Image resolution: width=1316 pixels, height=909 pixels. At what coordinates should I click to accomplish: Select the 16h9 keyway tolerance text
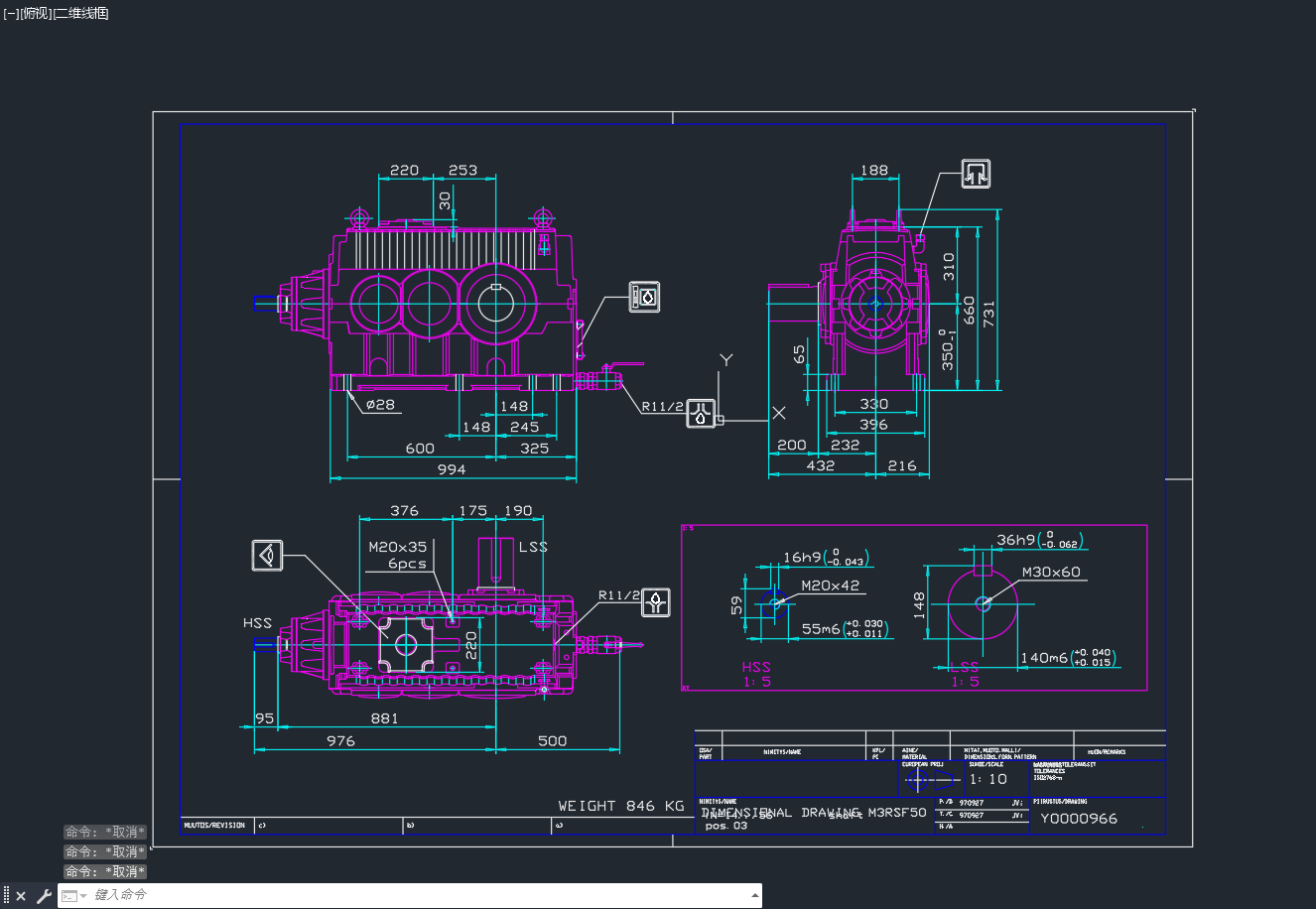point(827,557)
